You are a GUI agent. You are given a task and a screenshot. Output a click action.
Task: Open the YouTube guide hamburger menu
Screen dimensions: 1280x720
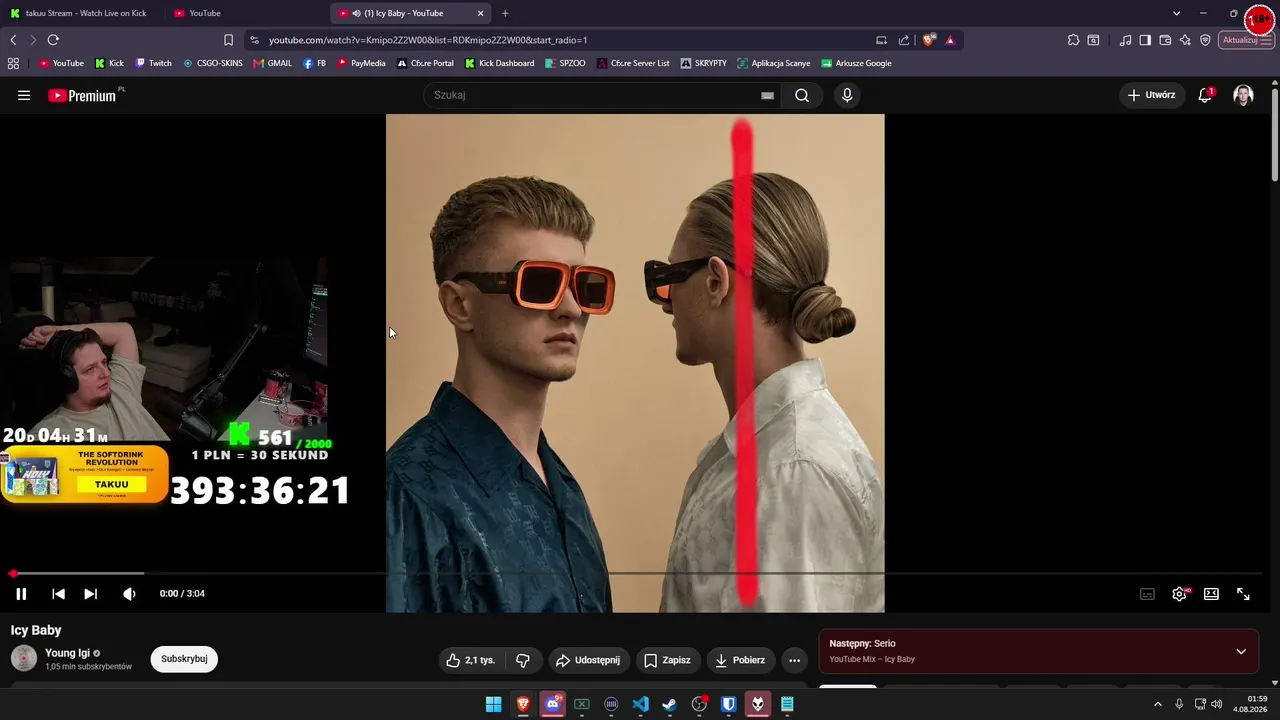click(x=24, y=95)
